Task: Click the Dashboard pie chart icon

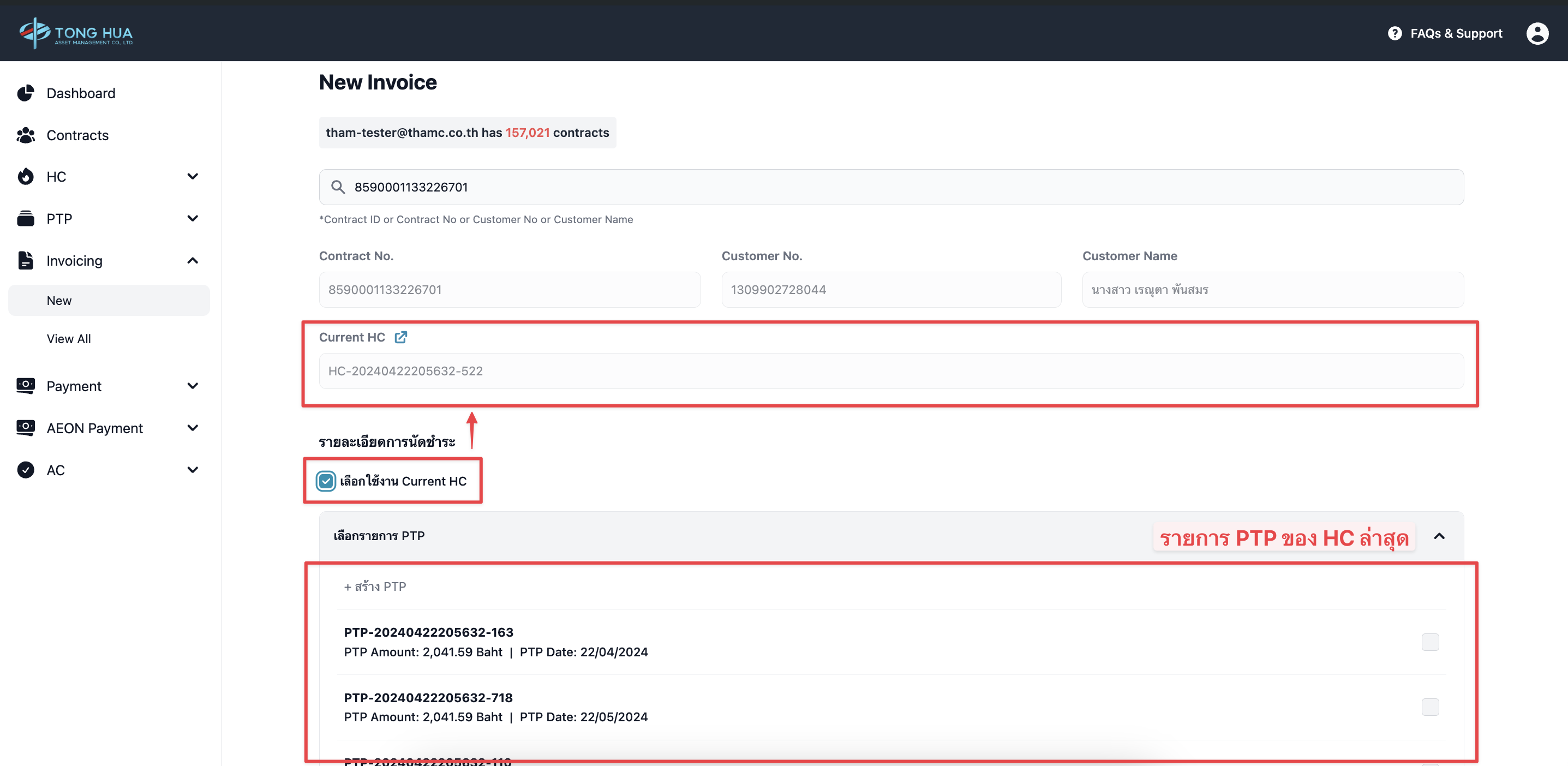Action: [x=26, y=93]
